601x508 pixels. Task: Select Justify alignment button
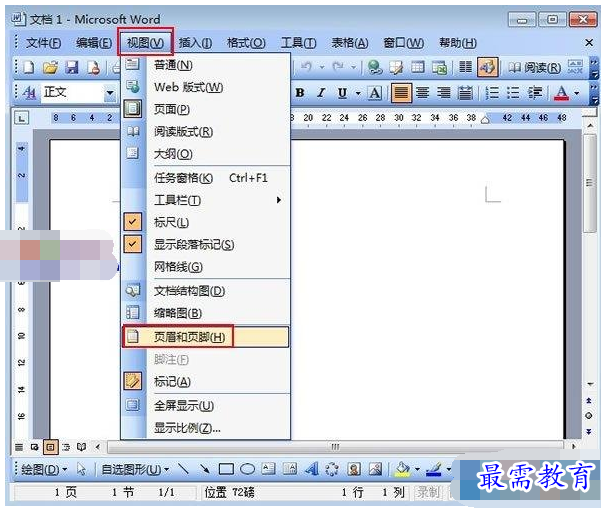click(x=401, y=93)
